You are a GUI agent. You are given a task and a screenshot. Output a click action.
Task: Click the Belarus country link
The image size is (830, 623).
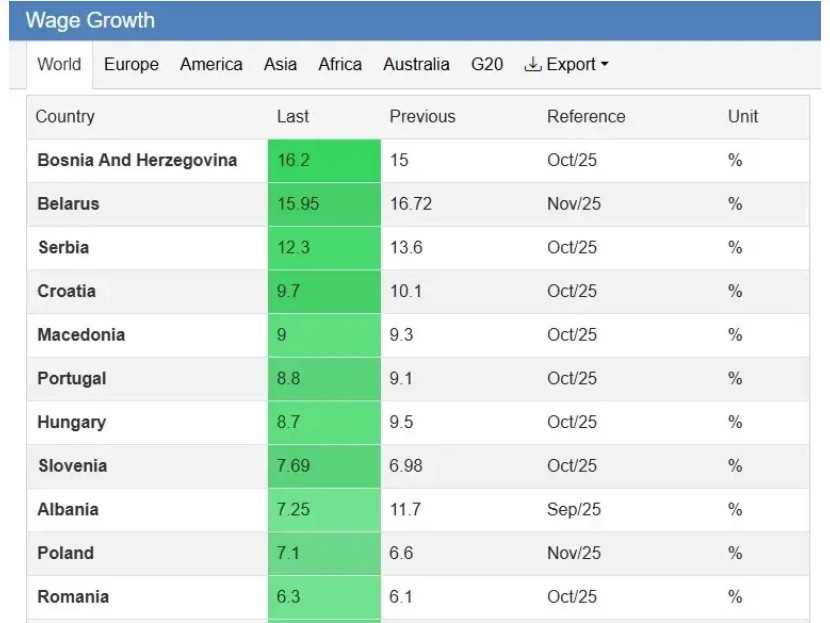point(68,204)
